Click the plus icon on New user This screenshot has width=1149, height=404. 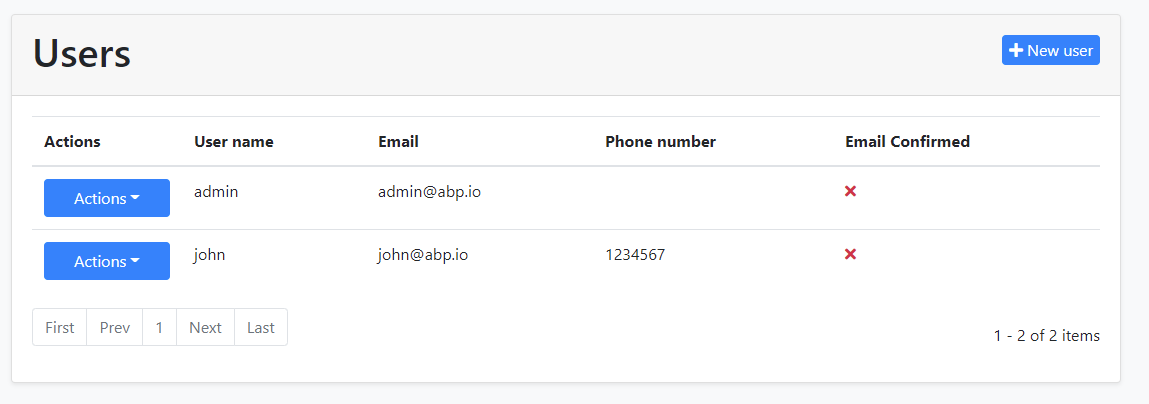(1016, 51)
